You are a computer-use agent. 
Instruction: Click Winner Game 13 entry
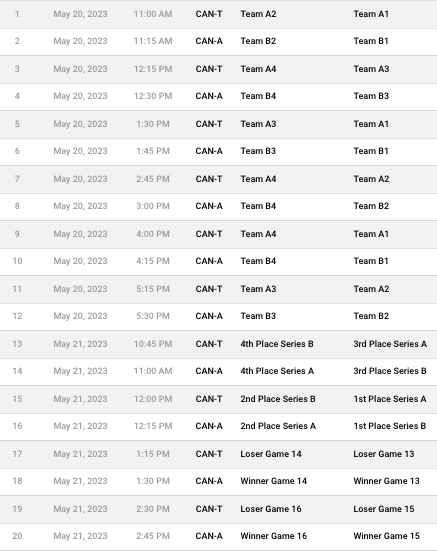386,481
